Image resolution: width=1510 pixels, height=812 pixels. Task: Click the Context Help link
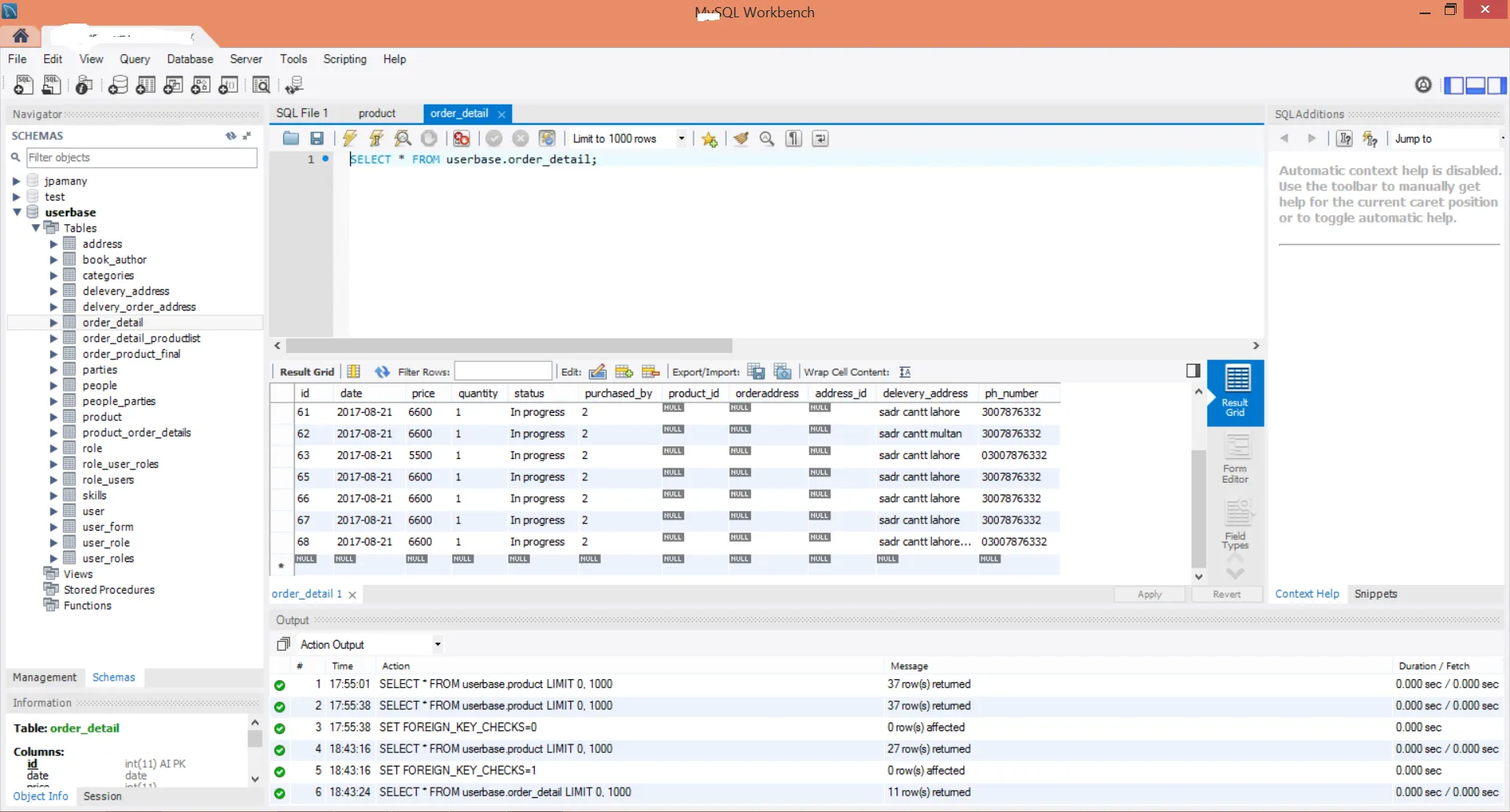[x=1306, y=594]
